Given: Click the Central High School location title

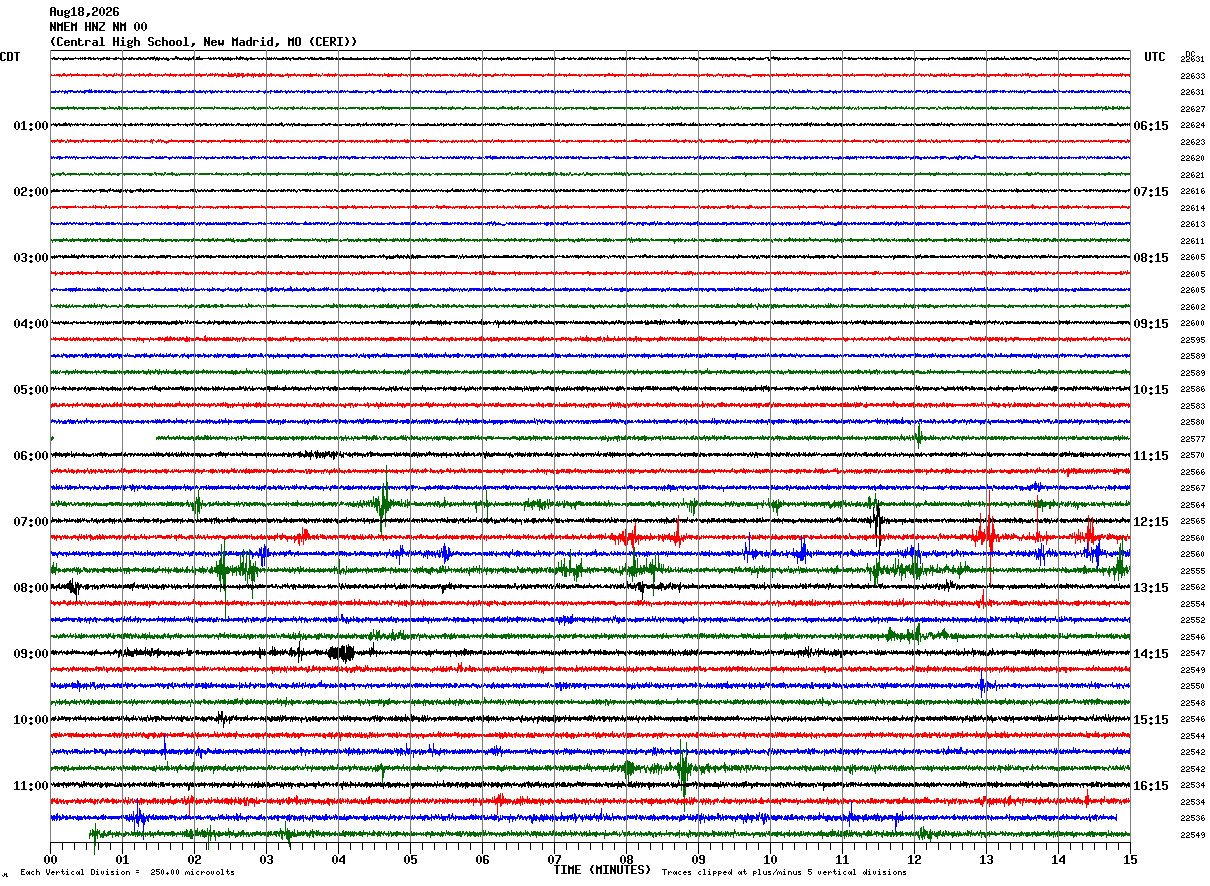Looking at the screenshot, I should pos(203,42).
